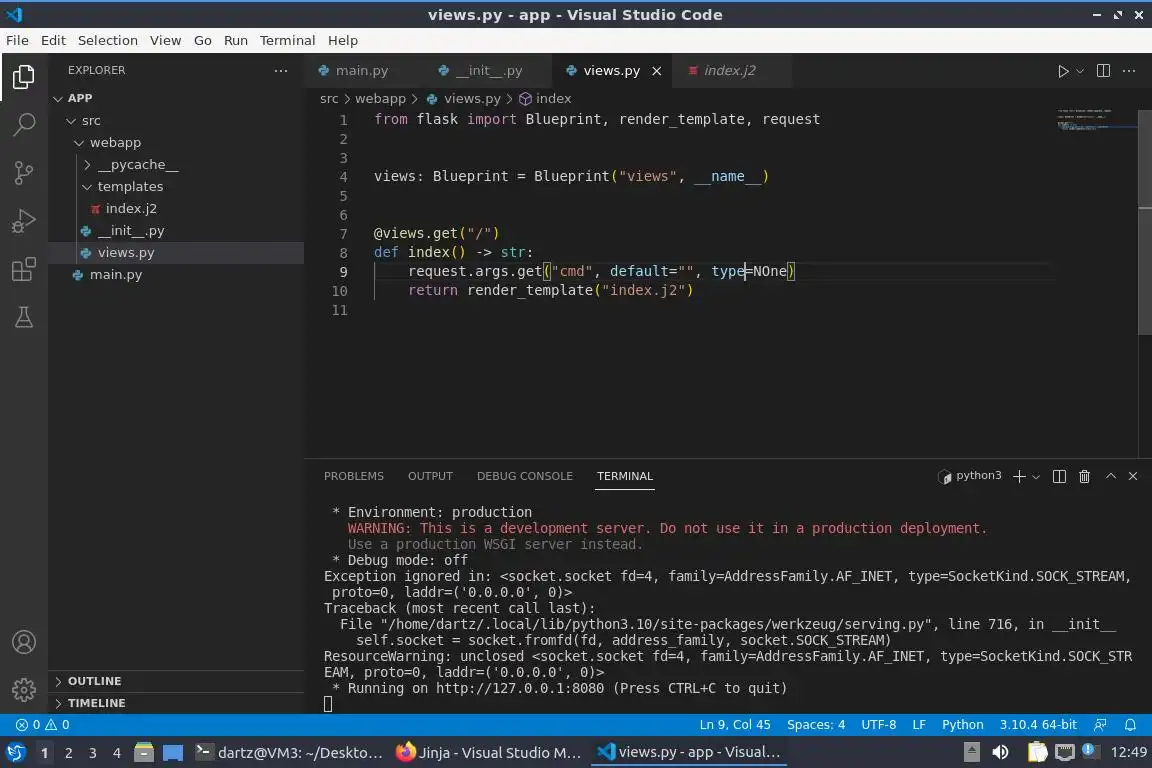Open the run button dropdown arrow

pos(1079,71)
